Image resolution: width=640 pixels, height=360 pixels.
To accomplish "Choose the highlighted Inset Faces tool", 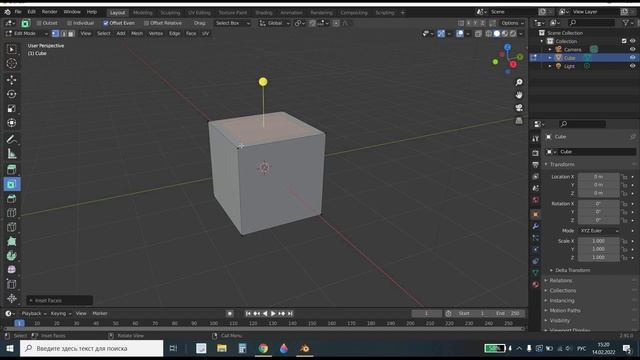I will 11,184.
